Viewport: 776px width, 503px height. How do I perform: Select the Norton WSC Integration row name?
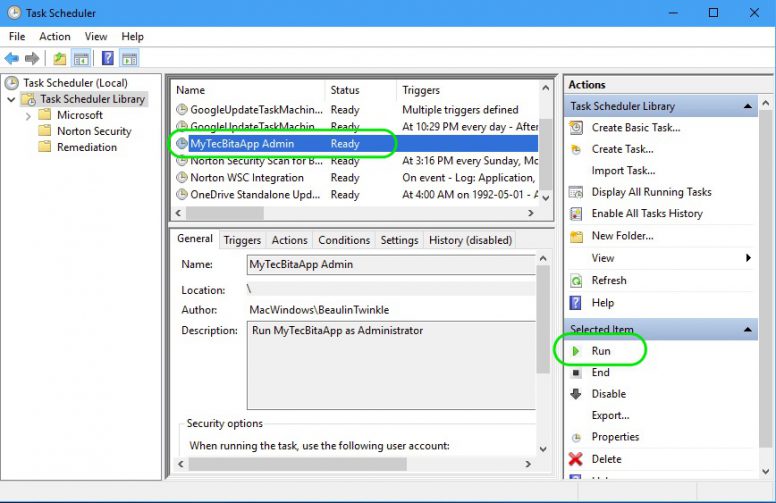point(247,177)
